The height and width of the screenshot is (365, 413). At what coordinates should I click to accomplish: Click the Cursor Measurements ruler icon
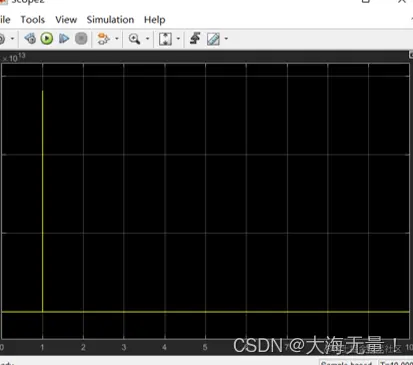pos(213,39)
